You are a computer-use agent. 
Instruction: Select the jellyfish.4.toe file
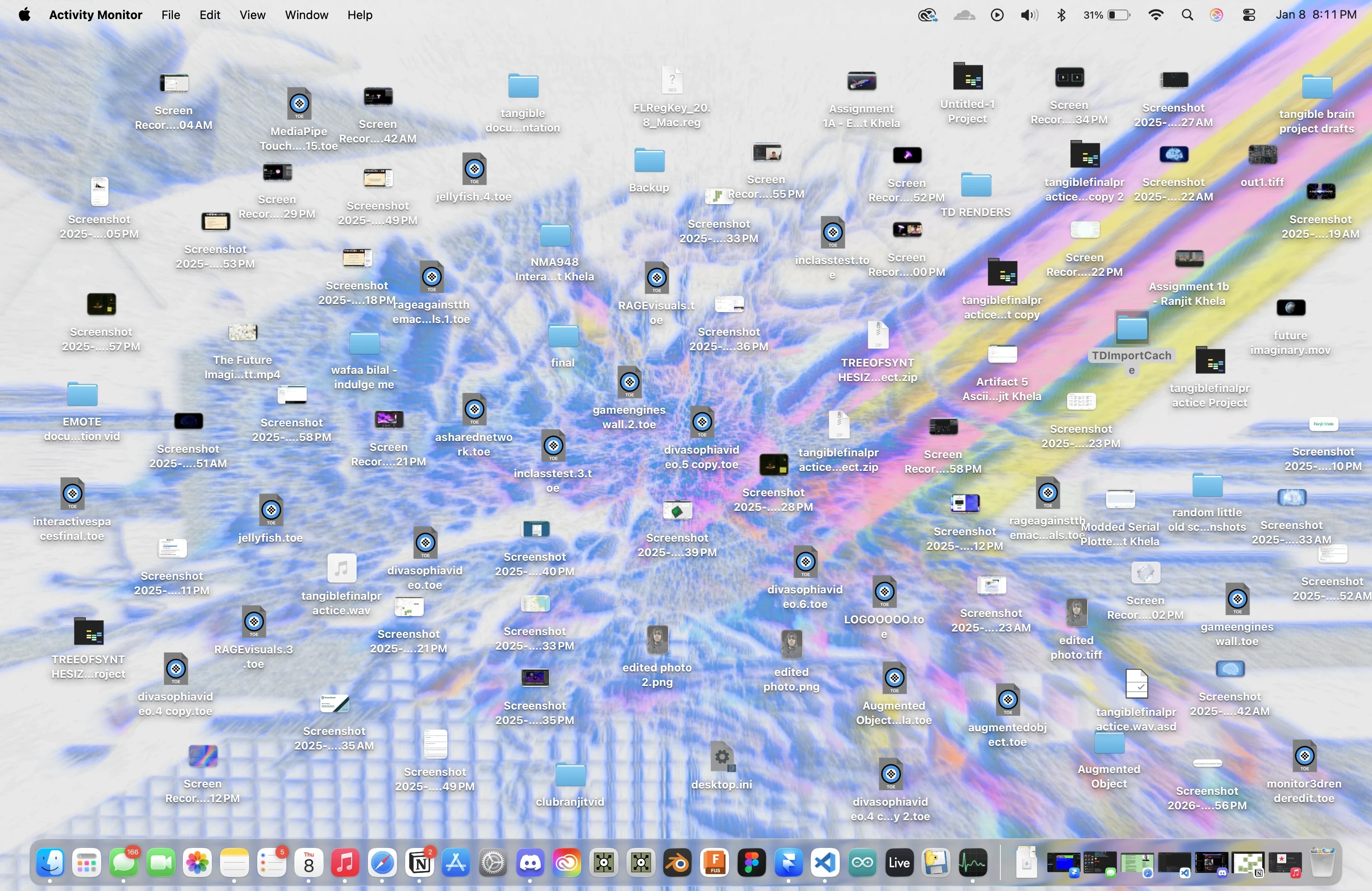pos(474,169)
